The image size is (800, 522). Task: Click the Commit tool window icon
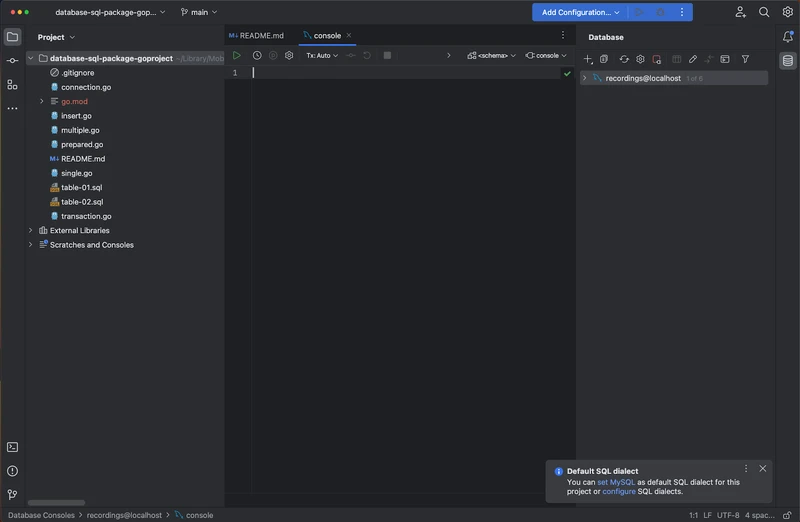coord(12,61)
